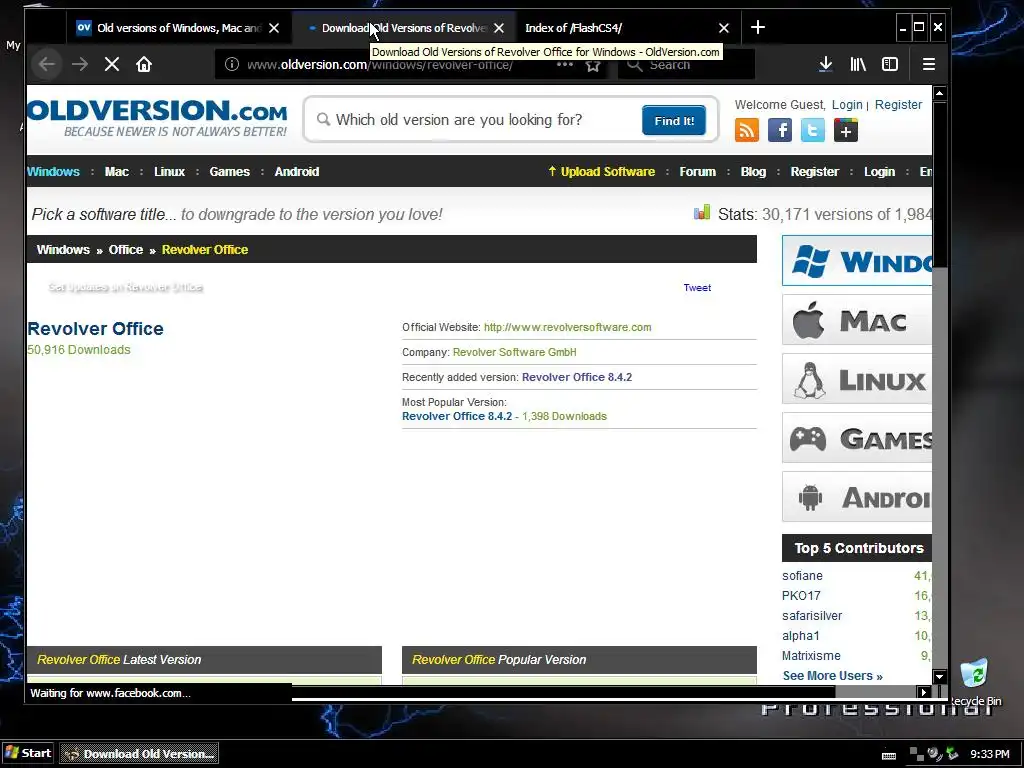Click the Mac platform sidebar banner

(857, 319)
